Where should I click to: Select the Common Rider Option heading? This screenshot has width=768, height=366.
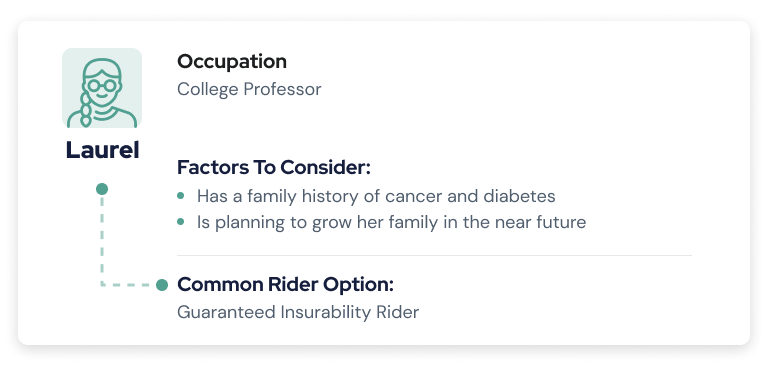tap(285, 285)
